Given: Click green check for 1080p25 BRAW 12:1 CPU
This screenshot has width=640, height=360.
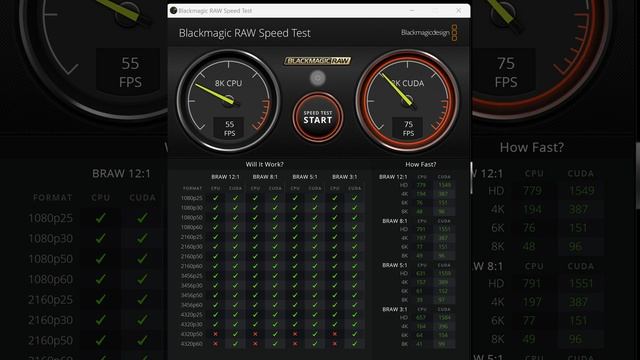Looking at the screenshot, I should click(216, 198).
